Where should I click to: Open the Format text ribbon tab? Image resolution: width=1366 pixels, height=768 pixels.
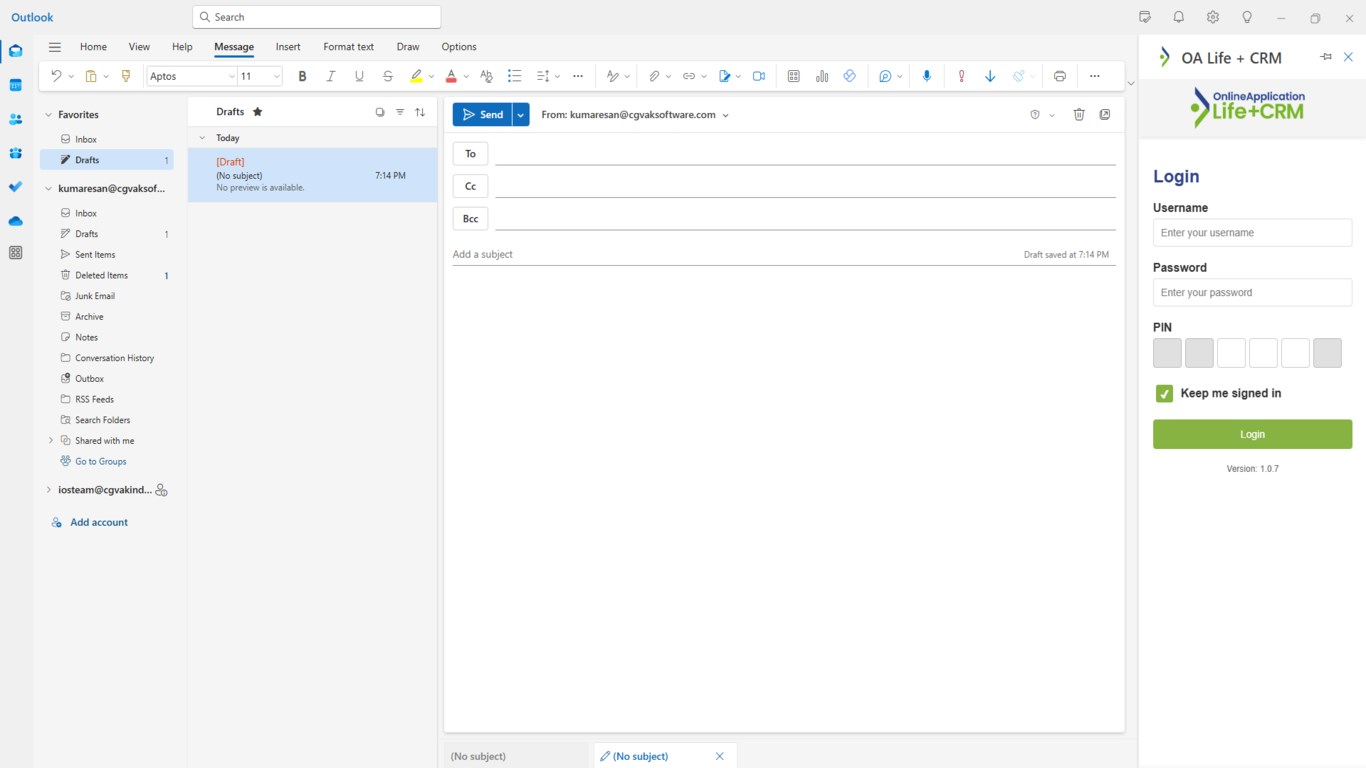pos(348,47)
